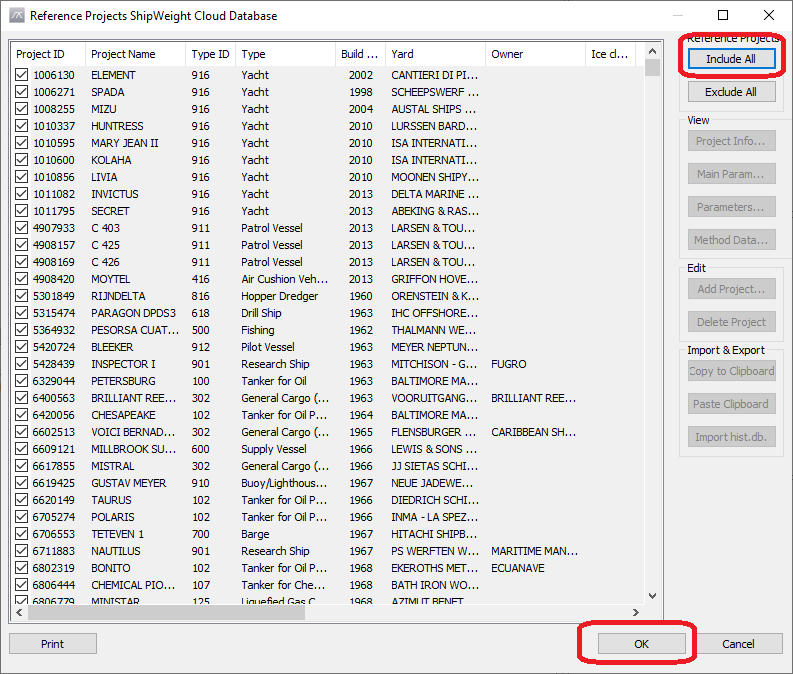Click the Barge type cell
Viewport: 793px width, 674px height.
[x=255, y=534]
